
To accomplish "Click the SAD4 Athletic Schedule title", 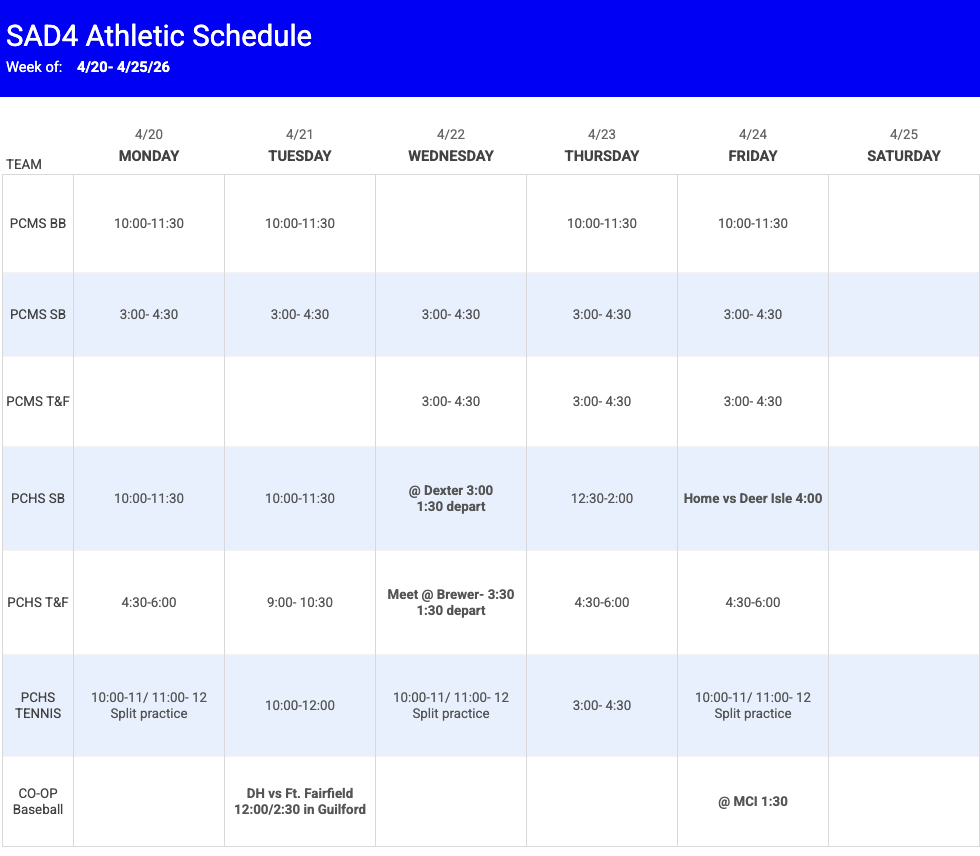I will 159,36.
